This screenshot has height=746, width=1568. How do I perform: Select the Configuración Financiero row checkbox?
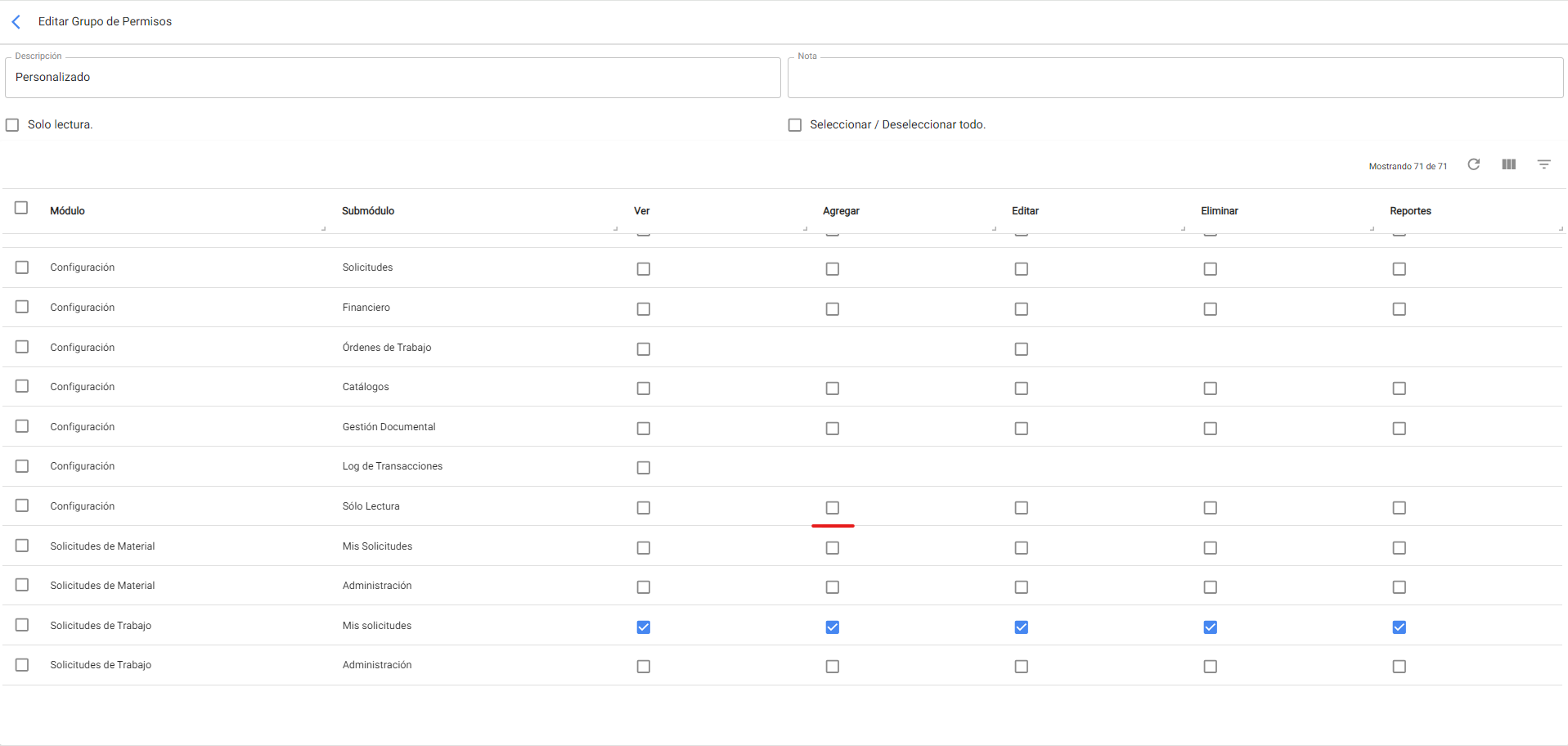pyautogui.click(x=22, y=307)
